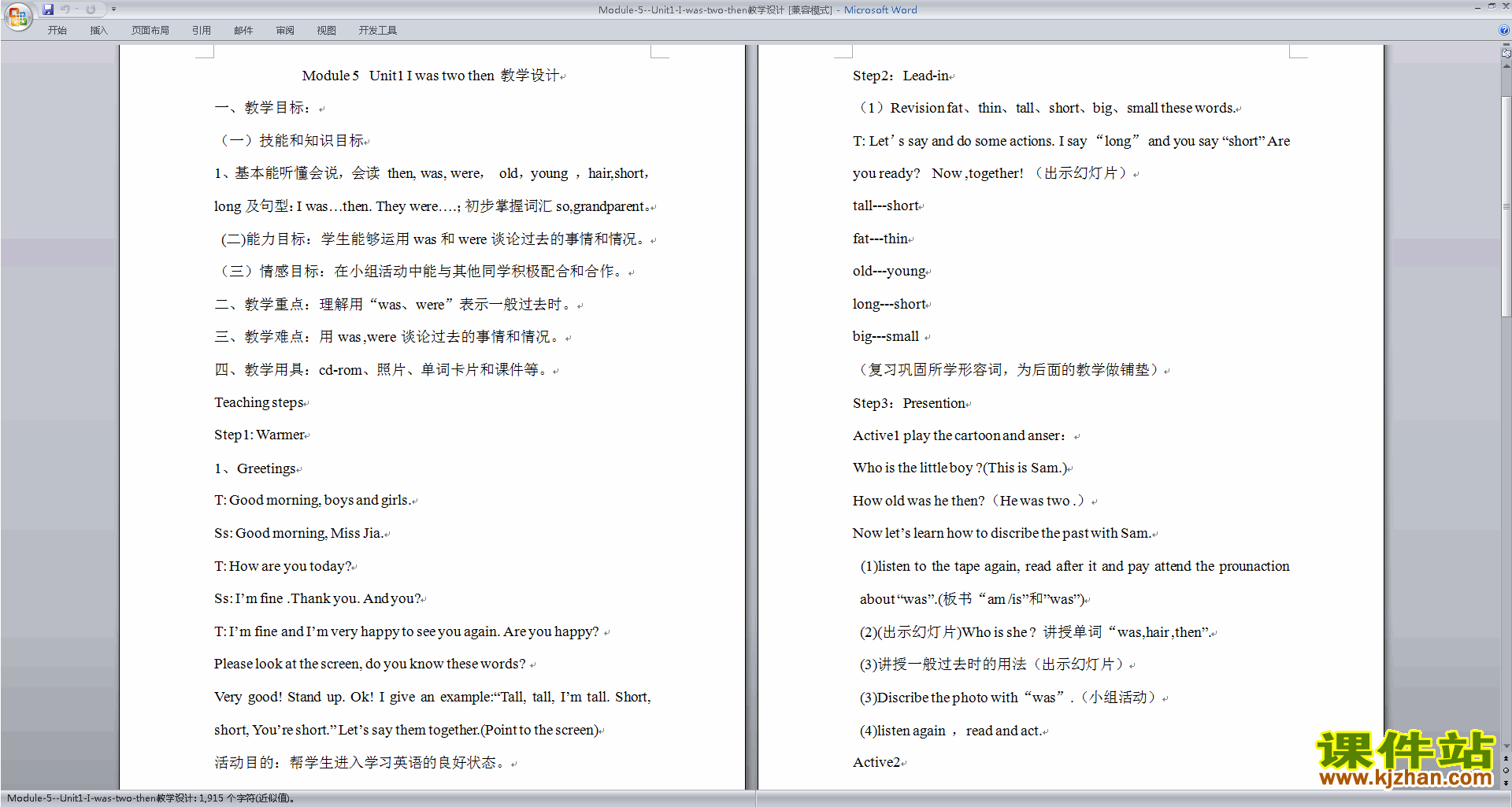The height and width of the screenshot is (807, 1512).
Task: Click the line "Now let's learn how to discribe the past with Sam."
Action: [x=1001, y=533]
